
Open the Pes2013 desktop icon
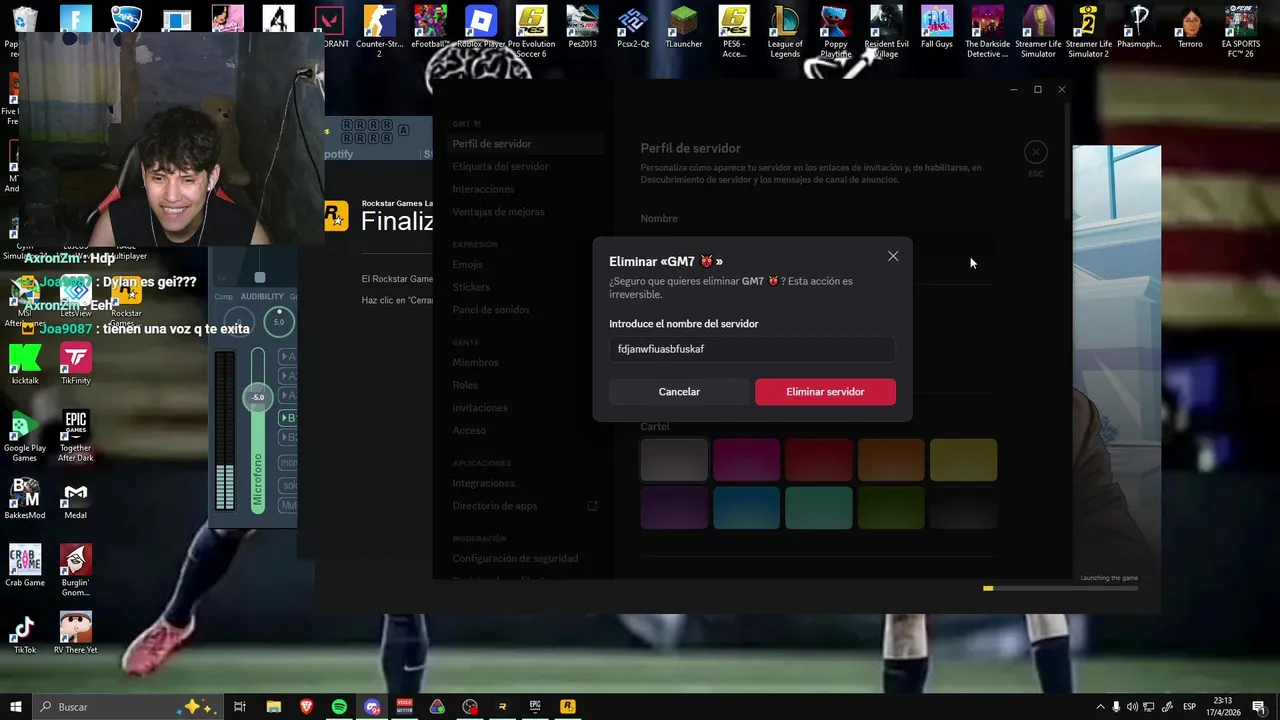point(582,27)
